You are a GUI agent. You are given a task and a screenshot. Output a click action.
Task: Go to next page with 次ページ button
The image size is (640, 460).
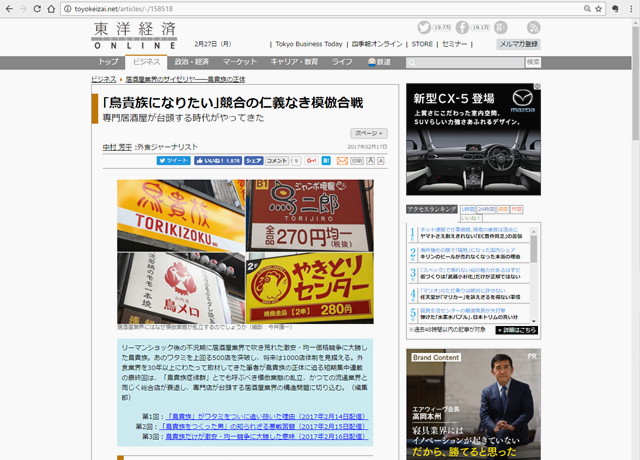pos(367,132)
